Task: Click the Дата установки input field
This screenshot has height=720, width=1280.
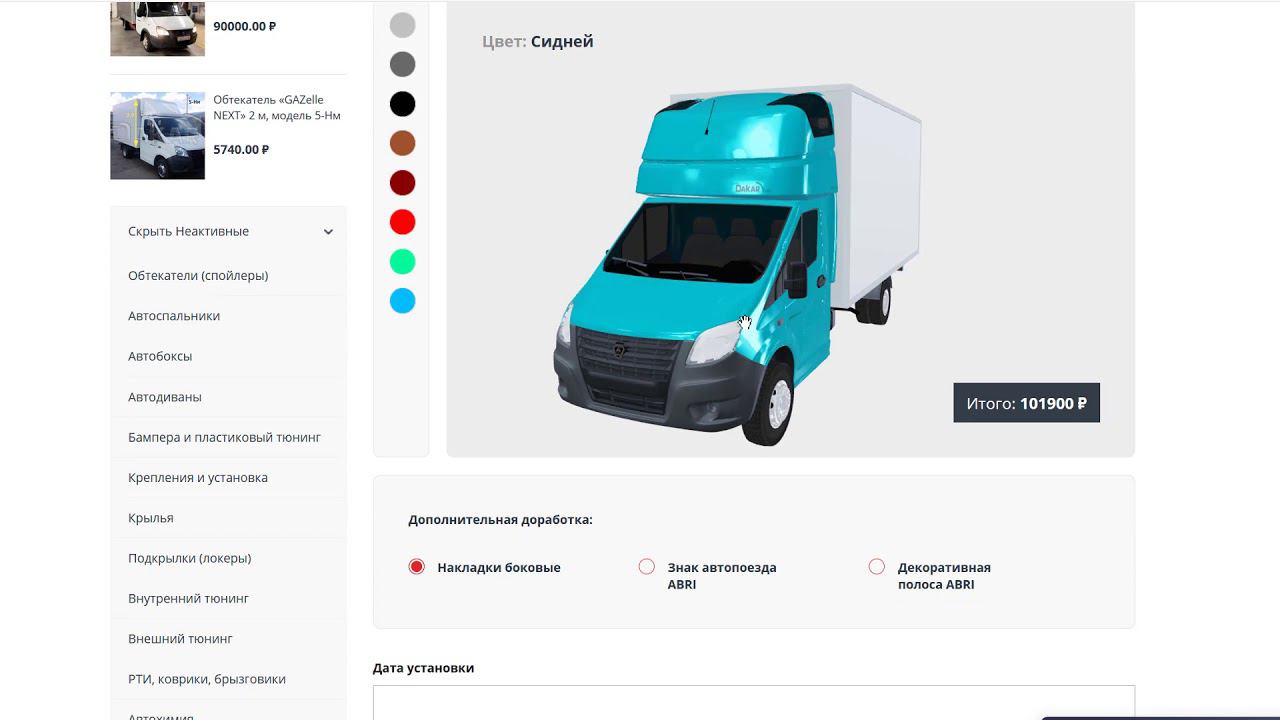Action: 754,702
